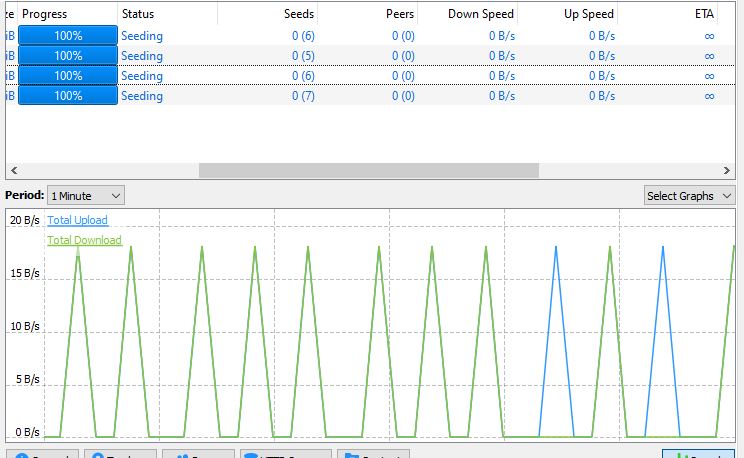Click progress bar of torrent with 0 (7) seeds
The height and width of the screenshot is (458, 744).
point(68,96)
